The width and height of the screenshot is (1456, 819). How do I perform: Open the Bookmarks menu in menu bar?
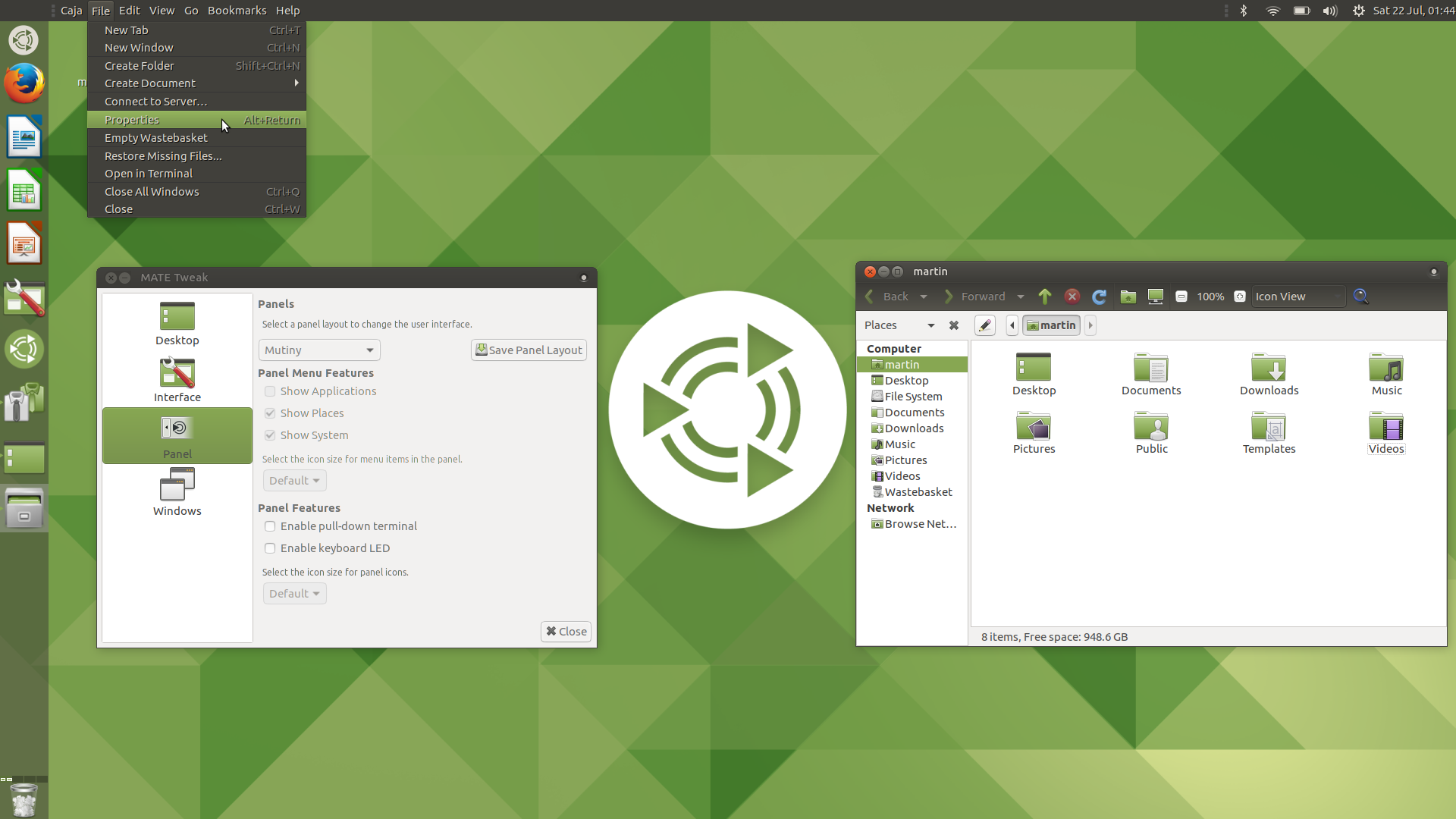[237, 11]
